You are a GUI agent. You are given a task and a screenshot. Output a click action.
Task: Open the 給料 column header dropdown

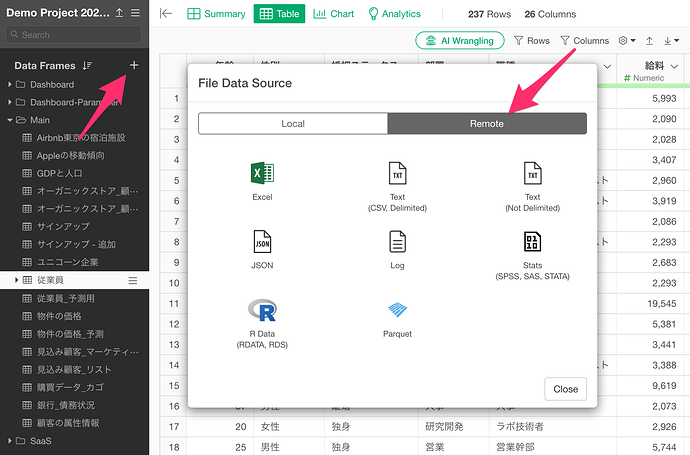(x=674, y=66)
